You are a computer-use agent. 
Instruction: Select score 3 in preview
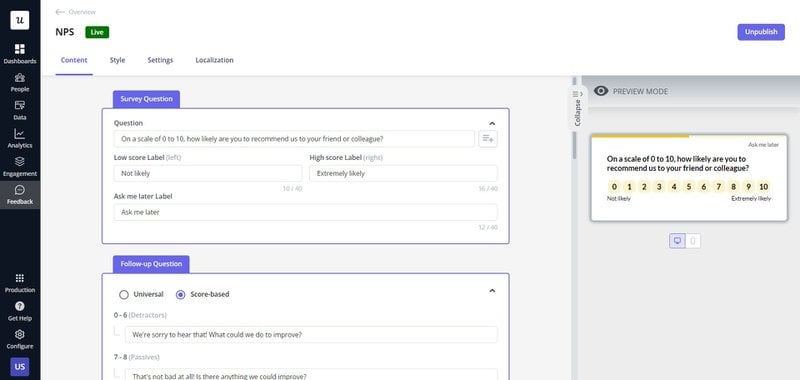coord(659,187)
